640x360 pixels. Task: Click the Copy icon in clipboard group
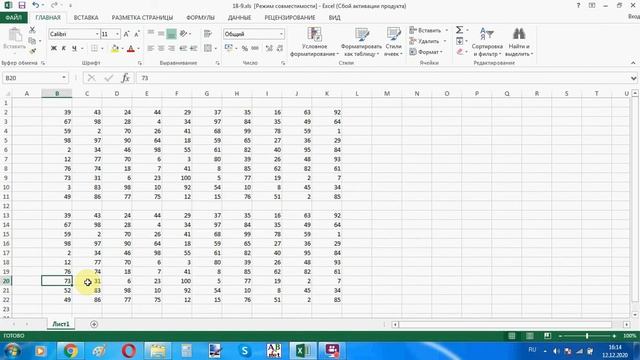32,41
